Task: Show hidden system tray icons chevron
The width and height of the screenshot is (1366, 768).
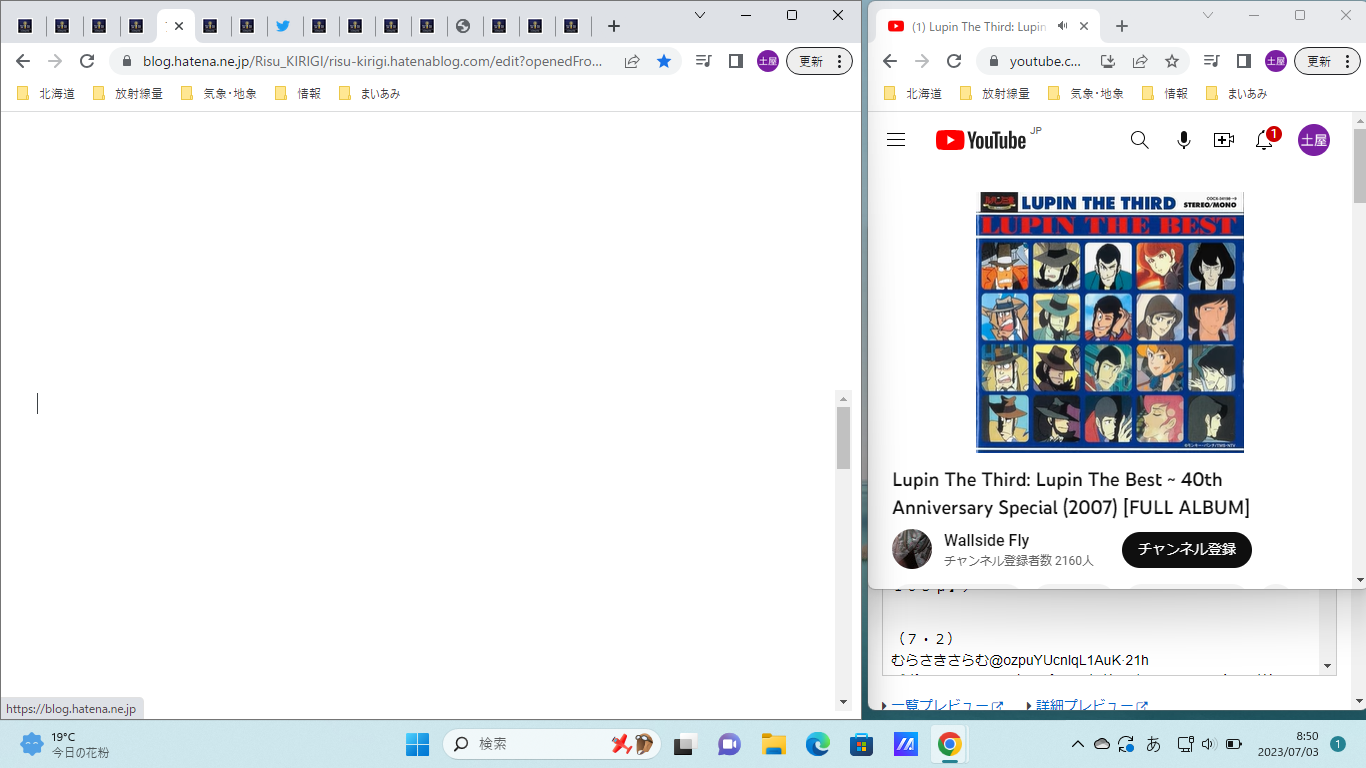Action: [1077, 744]
